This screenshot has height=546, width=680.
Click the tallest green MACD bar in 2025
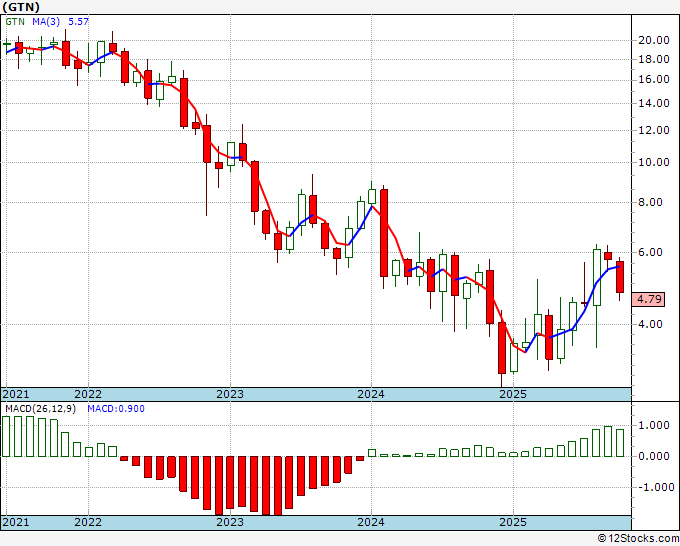coord(608,441)
